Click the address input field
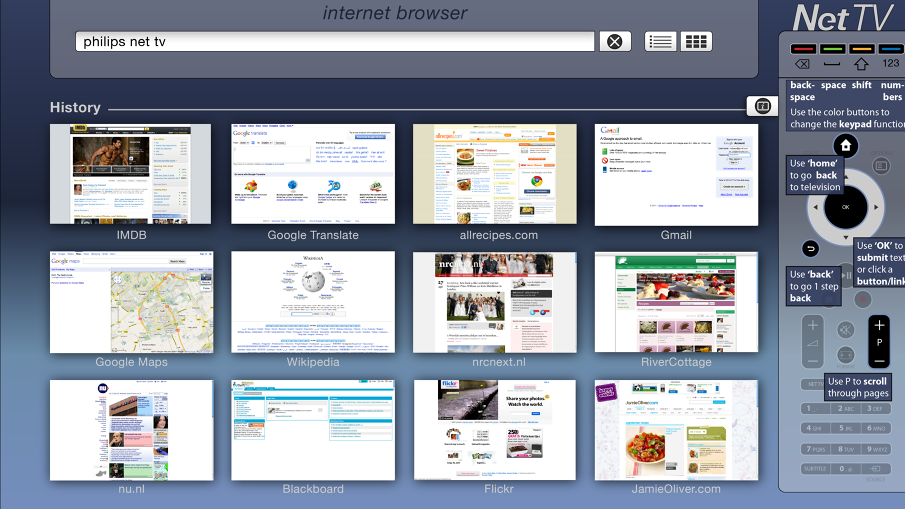The image size is (905, 509). [x=335, y=41]
